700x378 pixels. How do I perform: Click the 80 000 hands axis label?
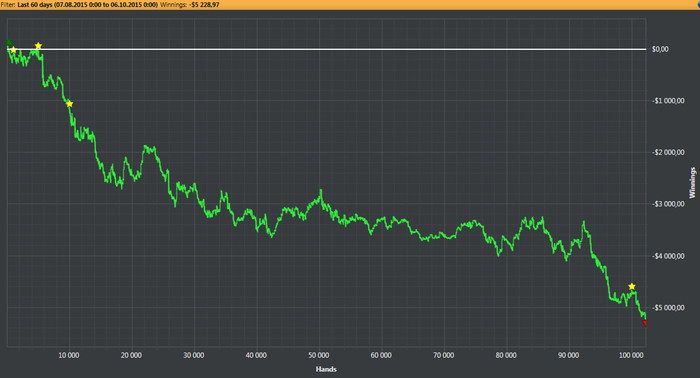click(506, 355)
